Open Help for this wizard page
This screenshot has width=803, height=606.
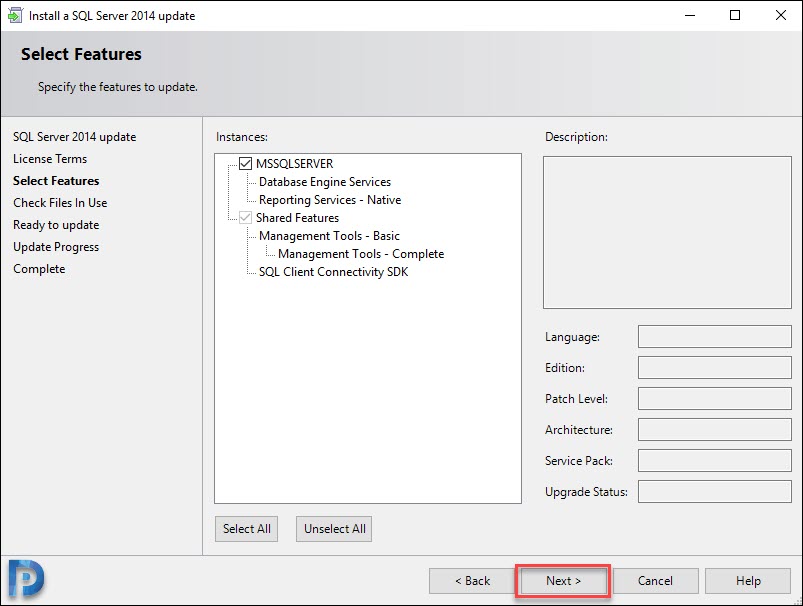coord(748,581)
